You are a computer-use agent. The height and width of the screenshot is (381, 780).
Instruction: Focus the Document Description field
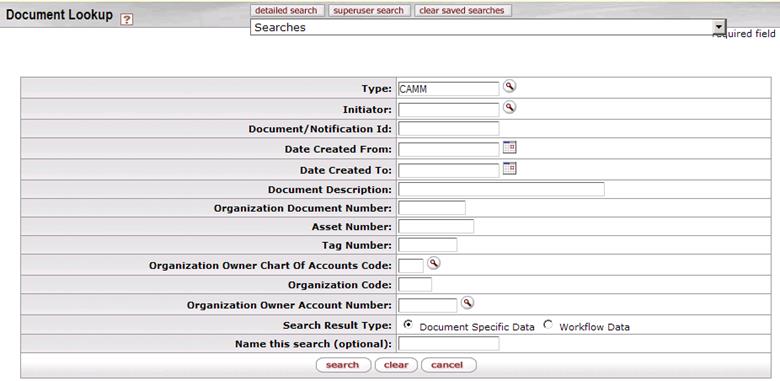(501, 190)
